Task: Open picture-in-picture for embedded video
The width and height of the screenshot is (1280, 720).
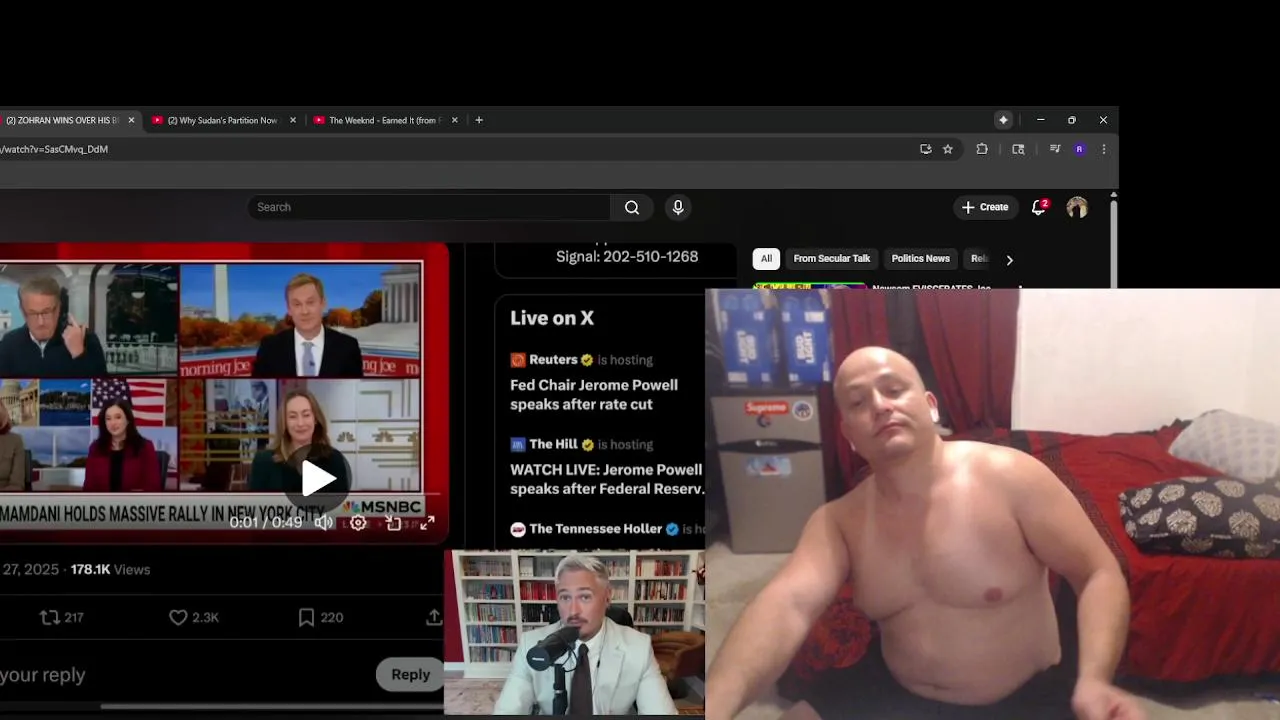Action: 393,522
